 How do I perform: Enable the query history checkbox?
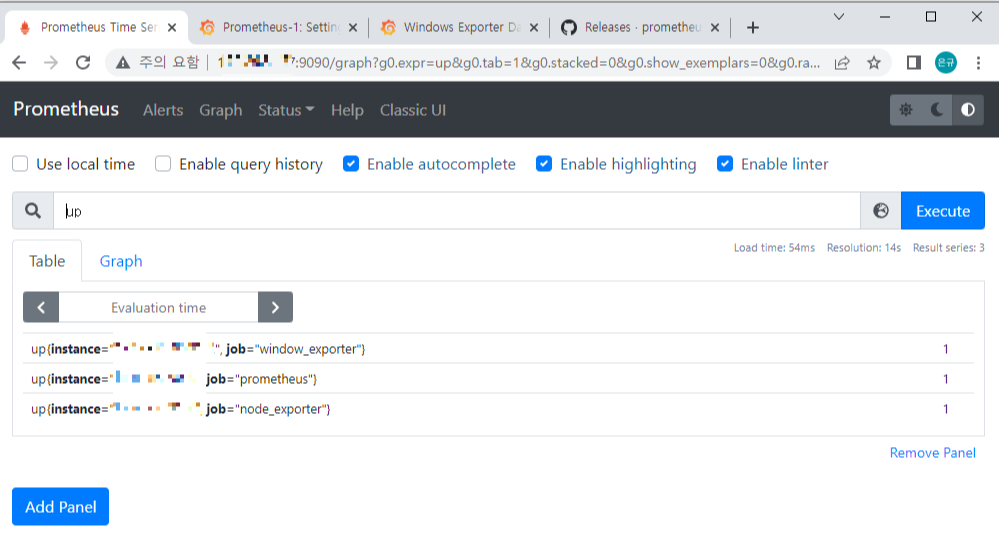pyautogui.click(x=163, y=164)
